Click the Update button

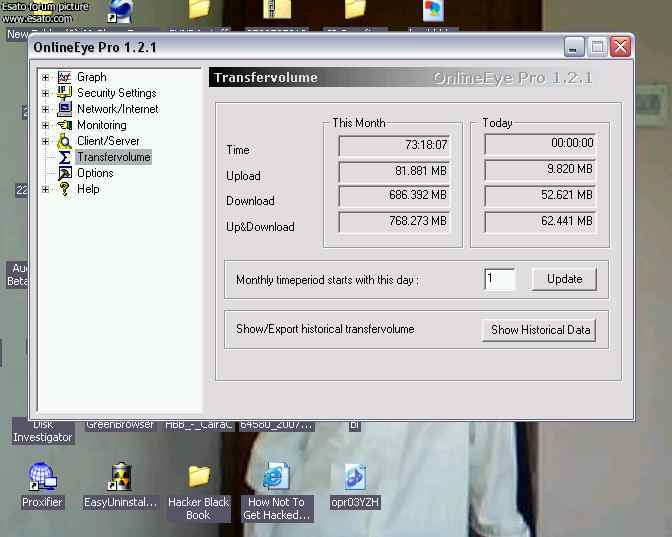[x=564, y=279]
